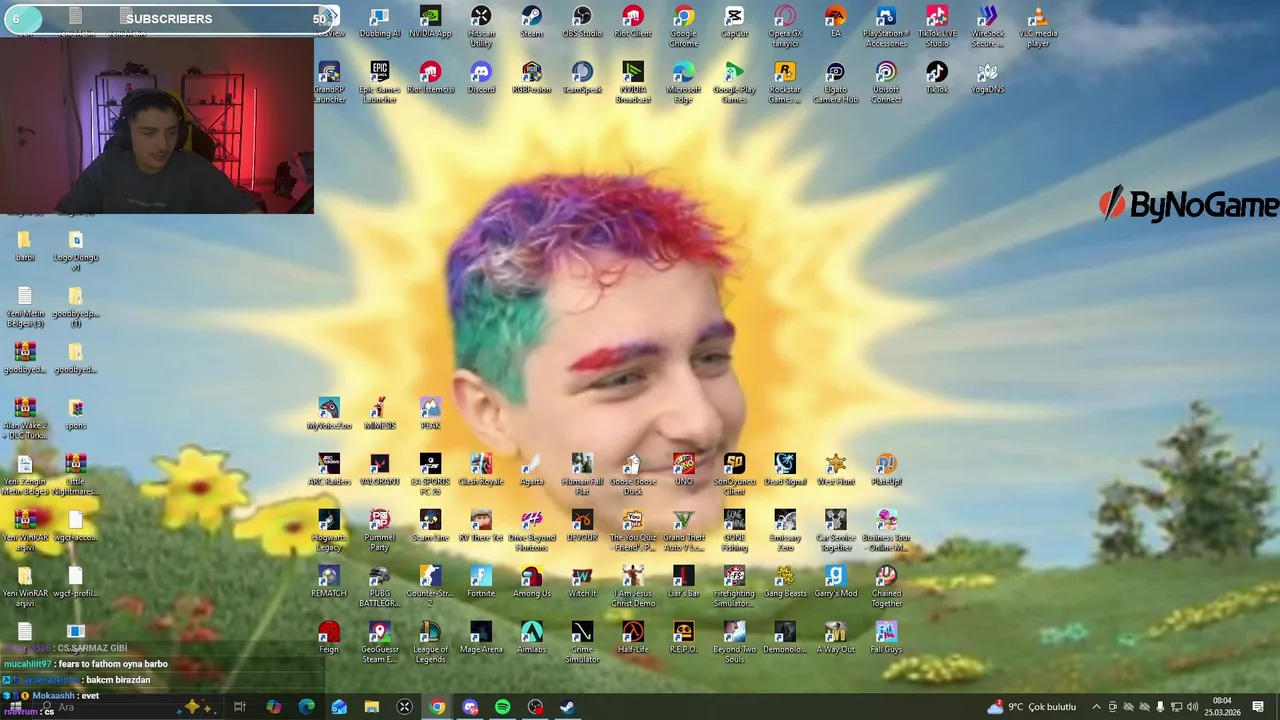1280x720 pixels.
Task: Open TikTok LIVE Studio shortcut
Action: (x=937, y=27)
